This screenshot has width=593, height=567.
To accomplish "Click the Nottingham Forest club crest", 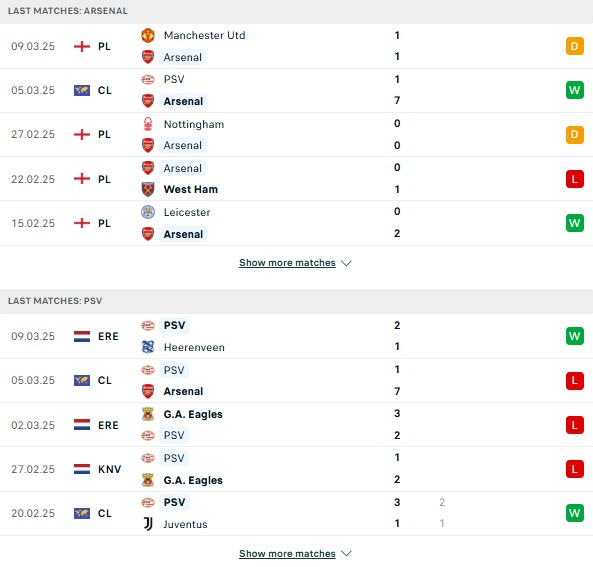I will [x=148, y=124].
